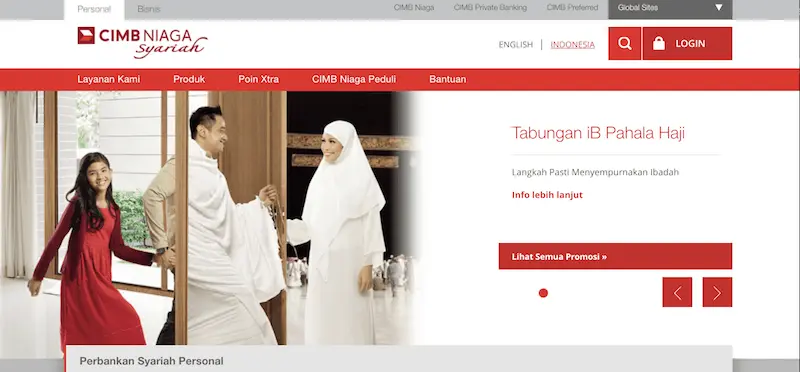Click the lock icon in Login button
This screenshot has height=372, width=800.
659,43
